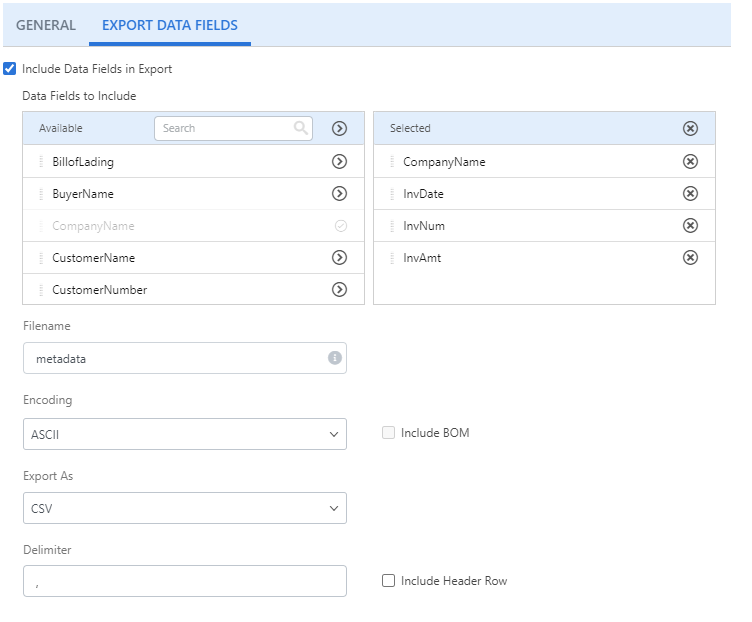752x622 pixels.
Task: Uncheck Include Data Fields in Export
Action: pos(10,69)
